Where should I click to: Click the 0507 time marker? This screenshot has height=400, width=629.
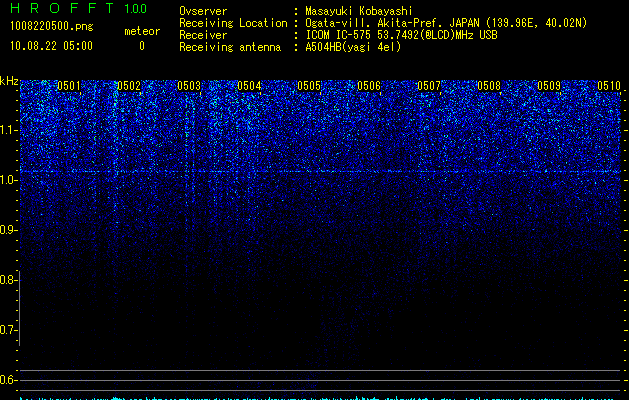point(429,86)
